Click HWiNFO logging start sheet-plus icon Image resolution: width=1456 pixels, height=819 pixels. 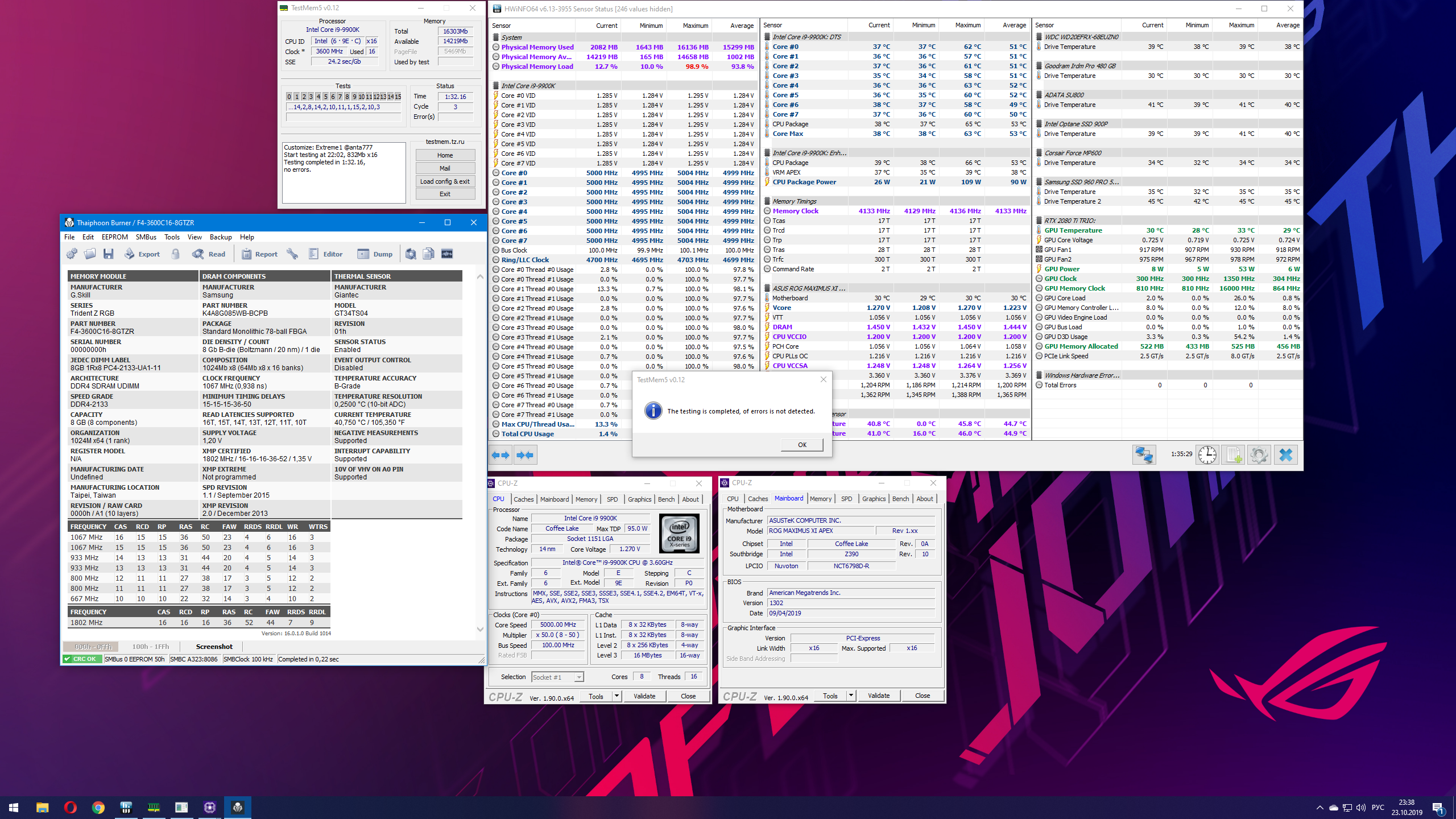1233,455
